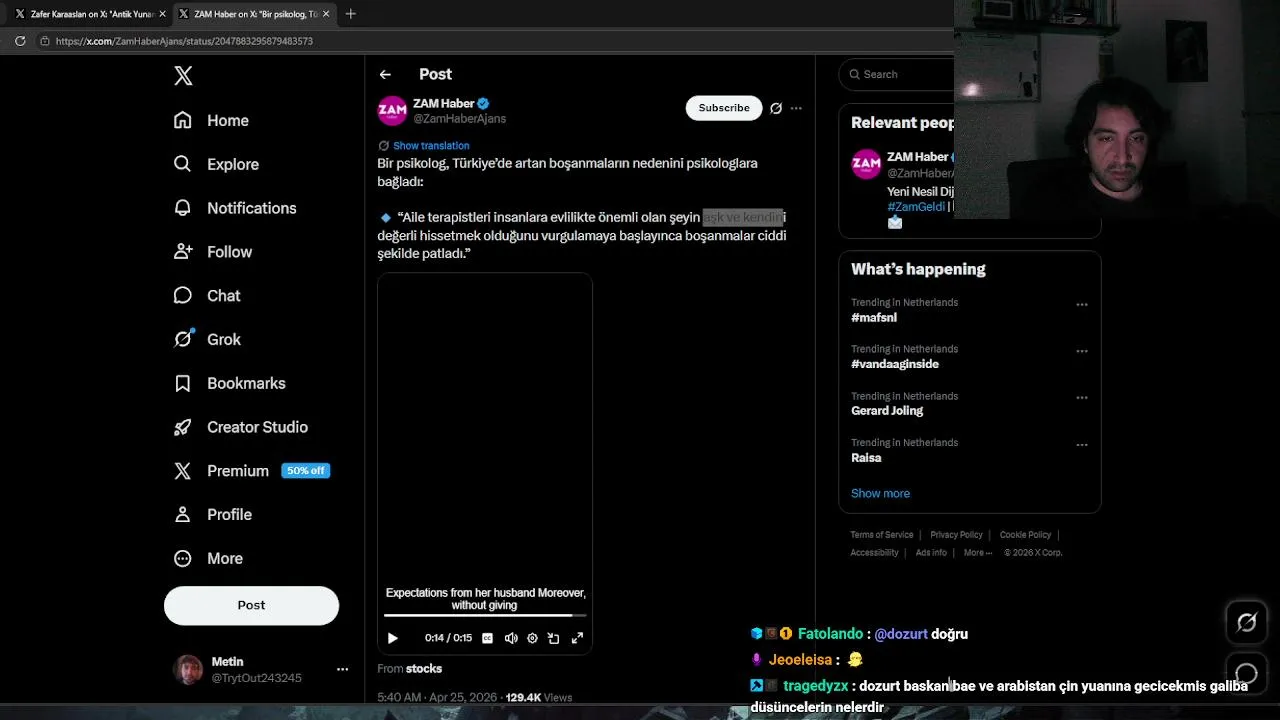Expand the footer More menu
The image size is (1280, 720).
pos(978,553)
